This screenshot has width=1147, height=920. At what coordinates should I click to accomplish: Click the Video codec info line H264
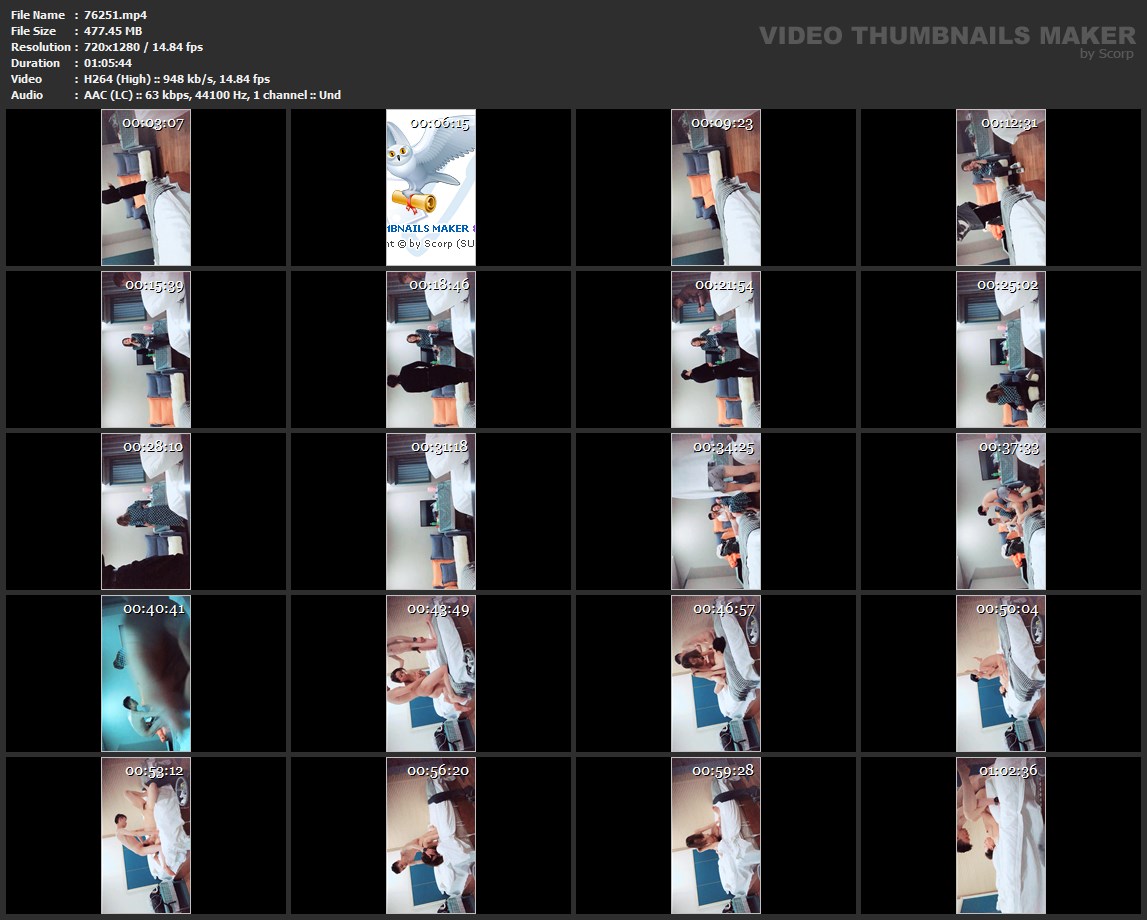[177, 79]
